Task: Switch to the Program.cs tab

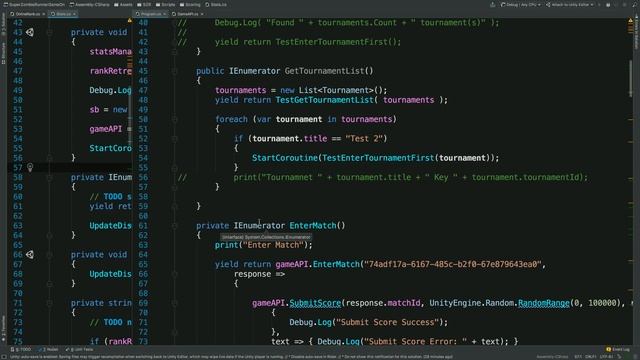Action: 149,14
